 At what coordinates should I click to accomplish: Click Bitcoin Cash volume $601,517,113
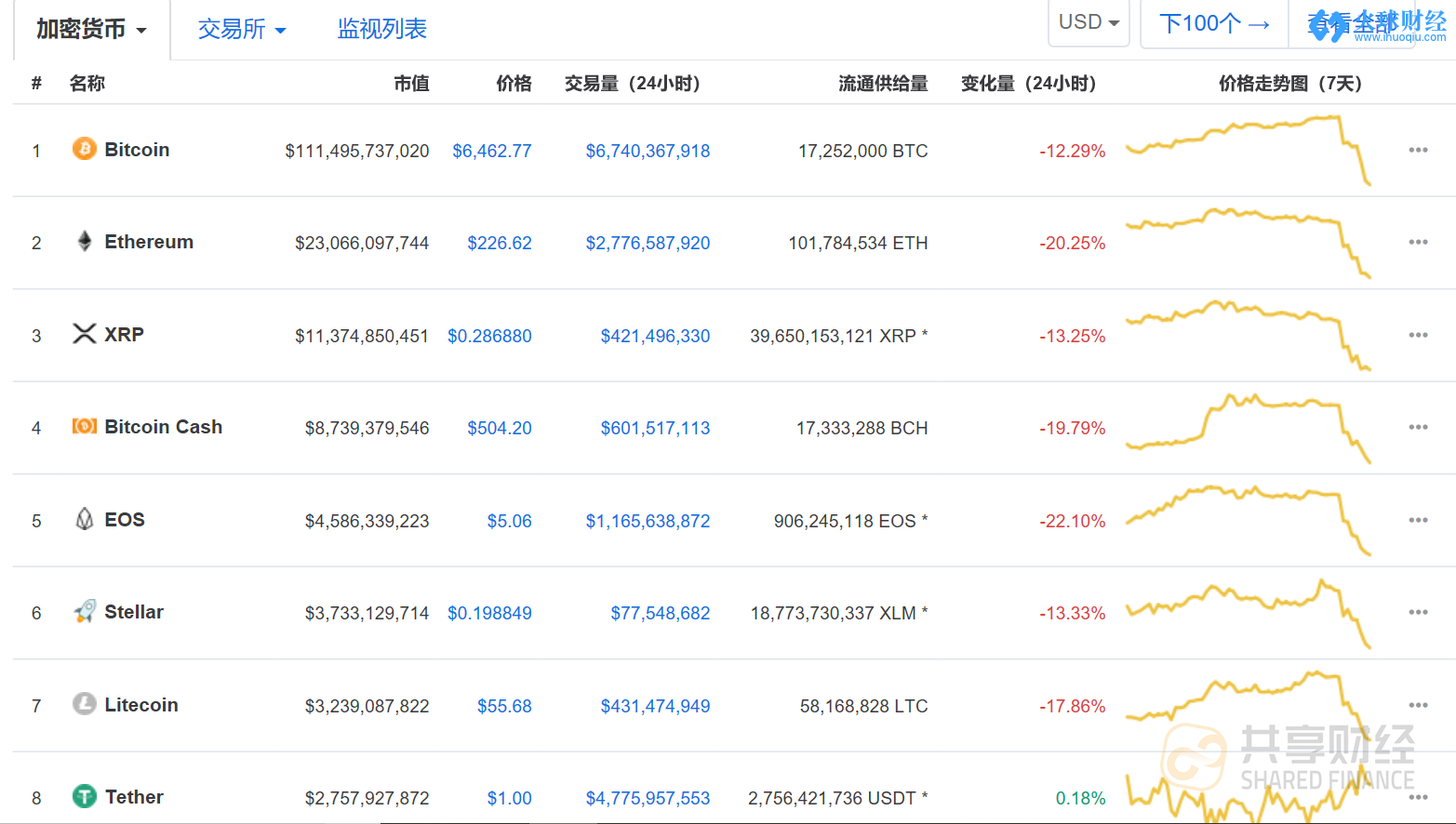655,428
